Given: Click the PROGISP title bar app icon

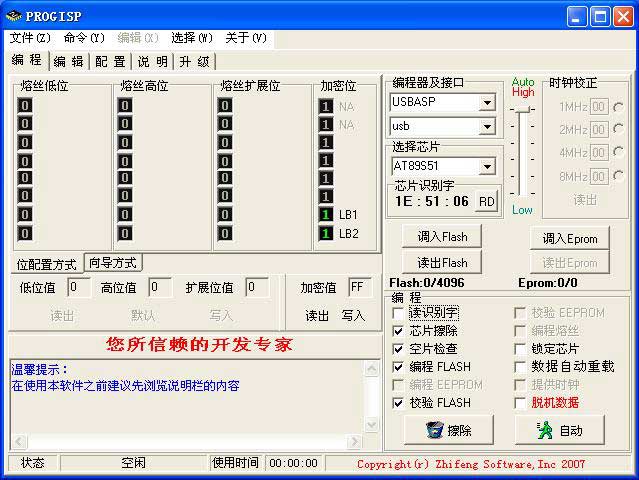Looking at the screenshot, I should (13, 15).
